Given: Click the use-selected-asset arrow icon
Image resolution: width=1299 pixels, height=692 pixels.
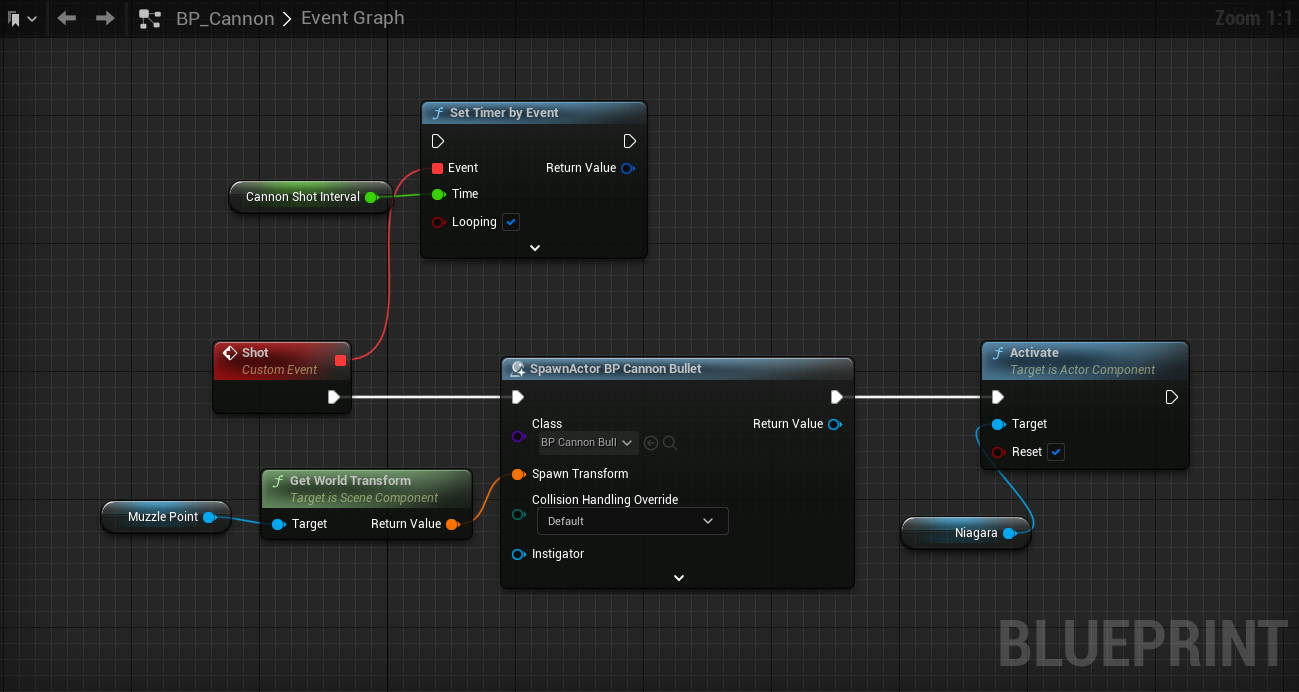Looking at the screenshot, I should [651, 442].
